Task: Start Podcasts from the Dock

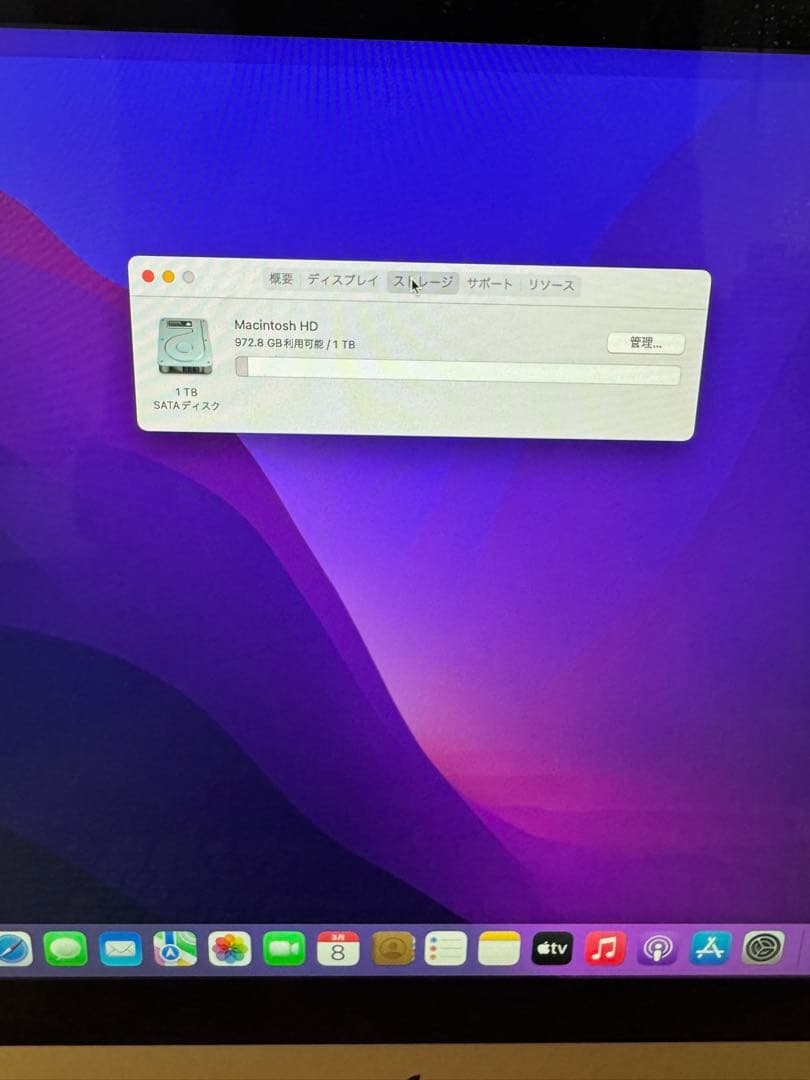Action: 658,947
